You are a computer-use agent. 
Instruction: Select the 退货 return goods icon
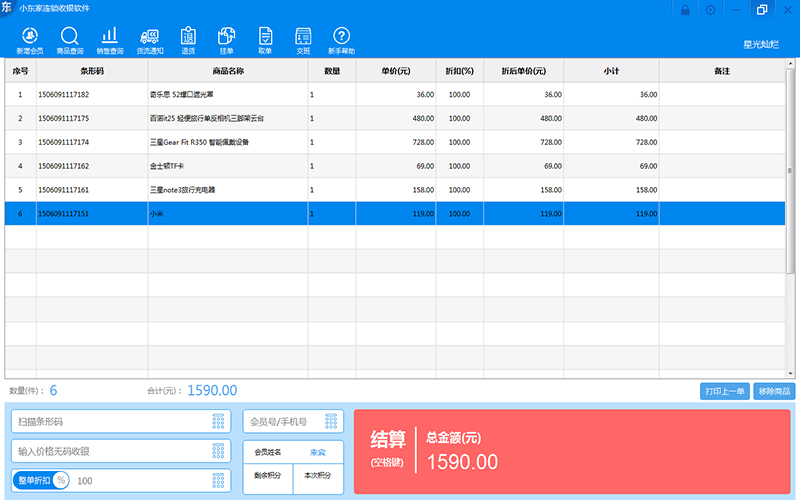click(x=188, y=38)
